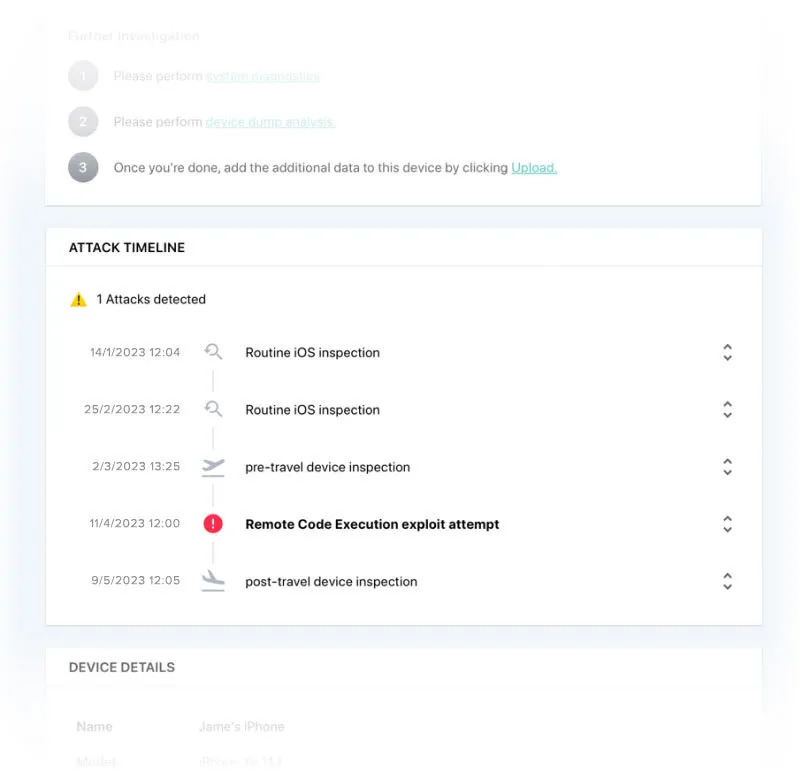Image resolution: width=810 pixels, height=780 pixels.
Task: Click the airplane landing post-travel icon
Action: point(213,581)
